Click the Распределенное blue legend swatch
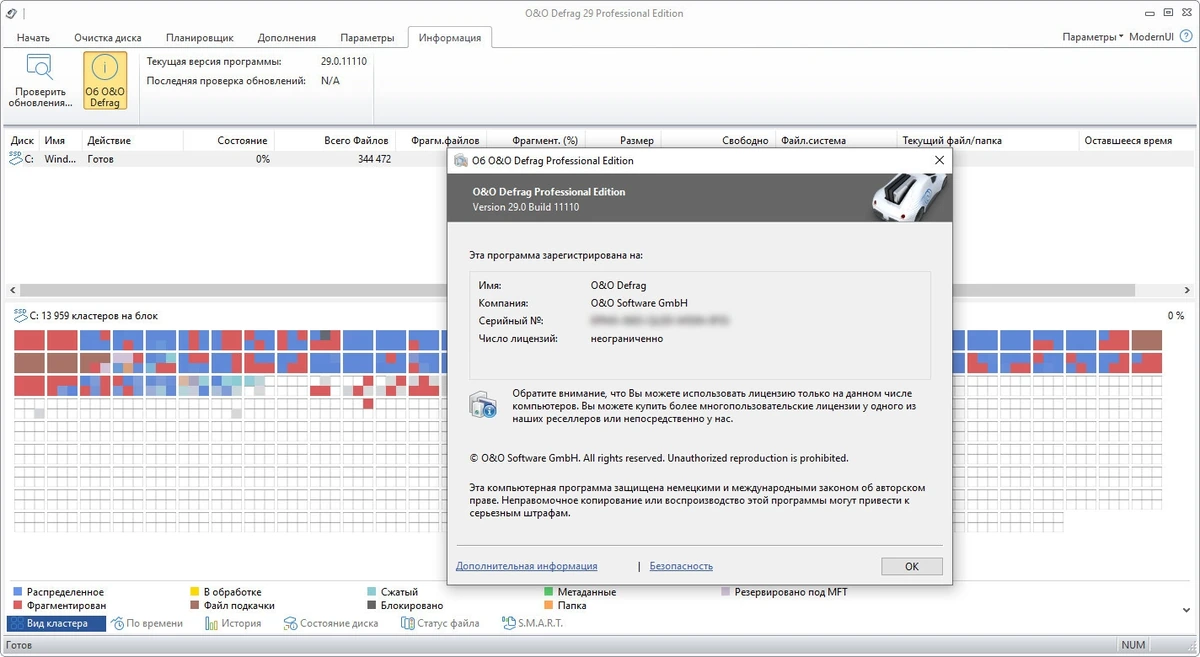 tap(18, 592)
